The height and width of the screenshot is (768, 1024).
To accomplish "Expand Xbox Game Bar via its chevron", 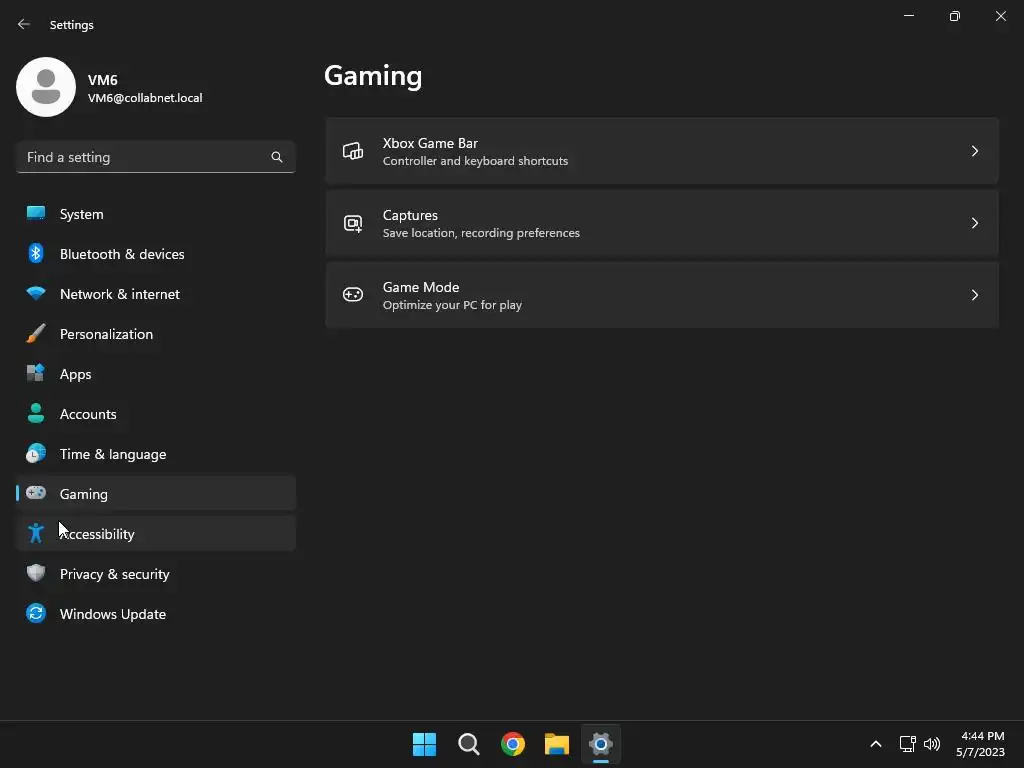I will pos(974,152).
